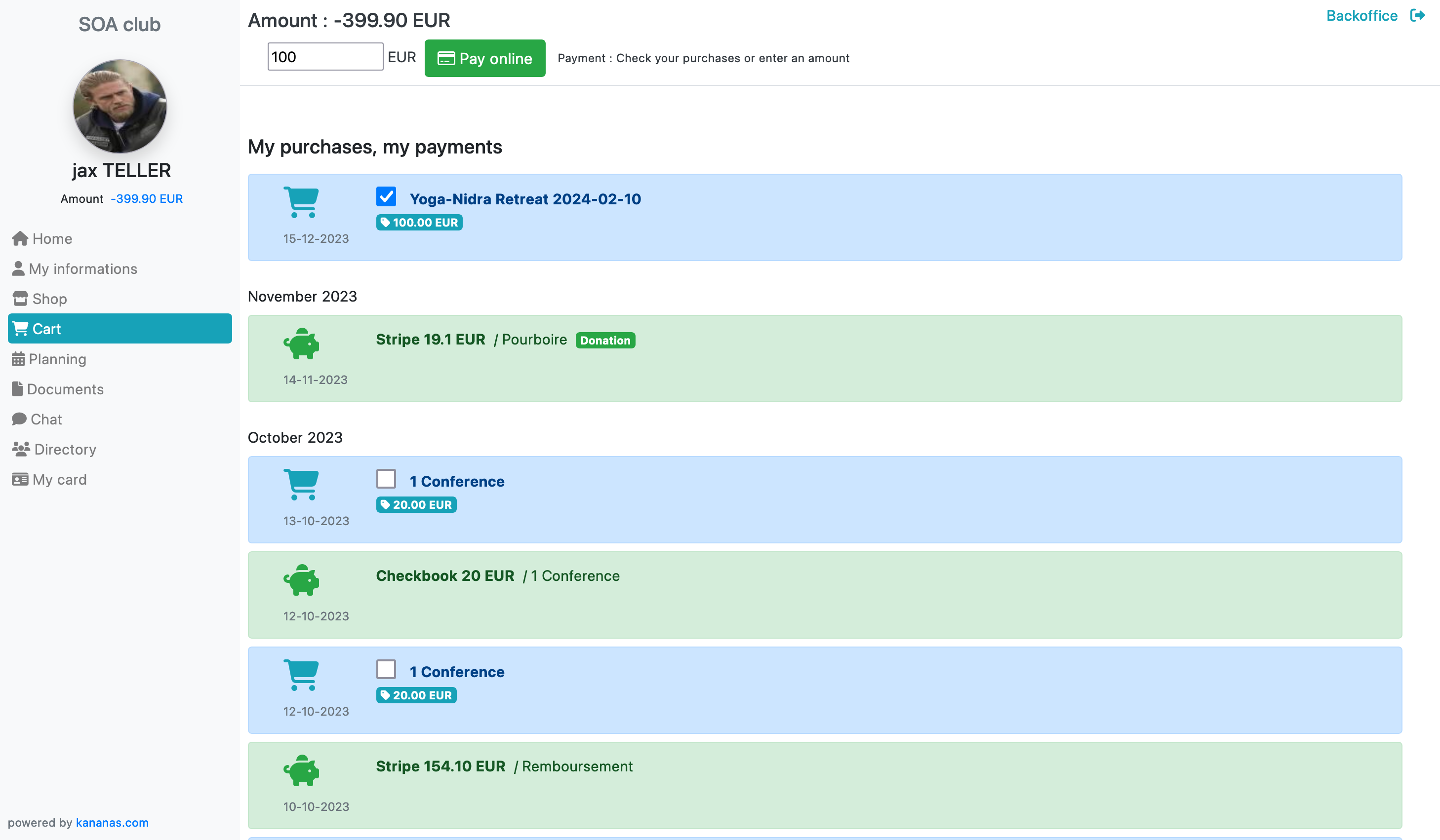
Task: Click the credit card icon on Pay online
Action: pyautogui.click(x=446, y=58)
